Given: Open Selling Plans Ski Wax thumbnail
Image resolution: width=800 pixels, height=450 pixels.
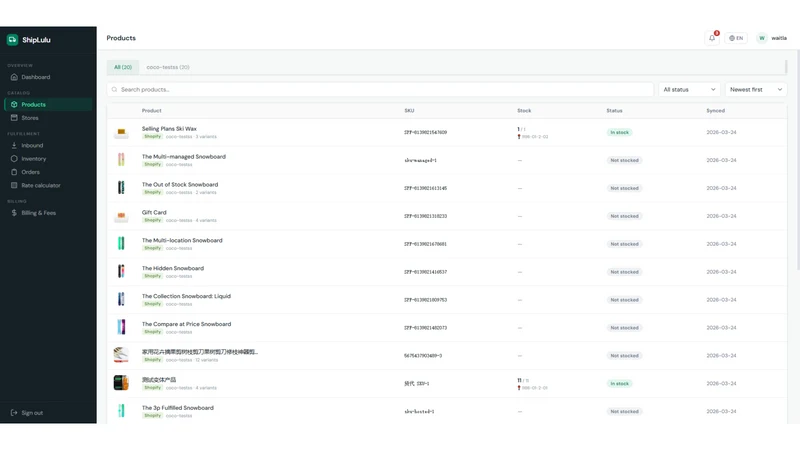Looking at the screenshot, I should (121, 133).
